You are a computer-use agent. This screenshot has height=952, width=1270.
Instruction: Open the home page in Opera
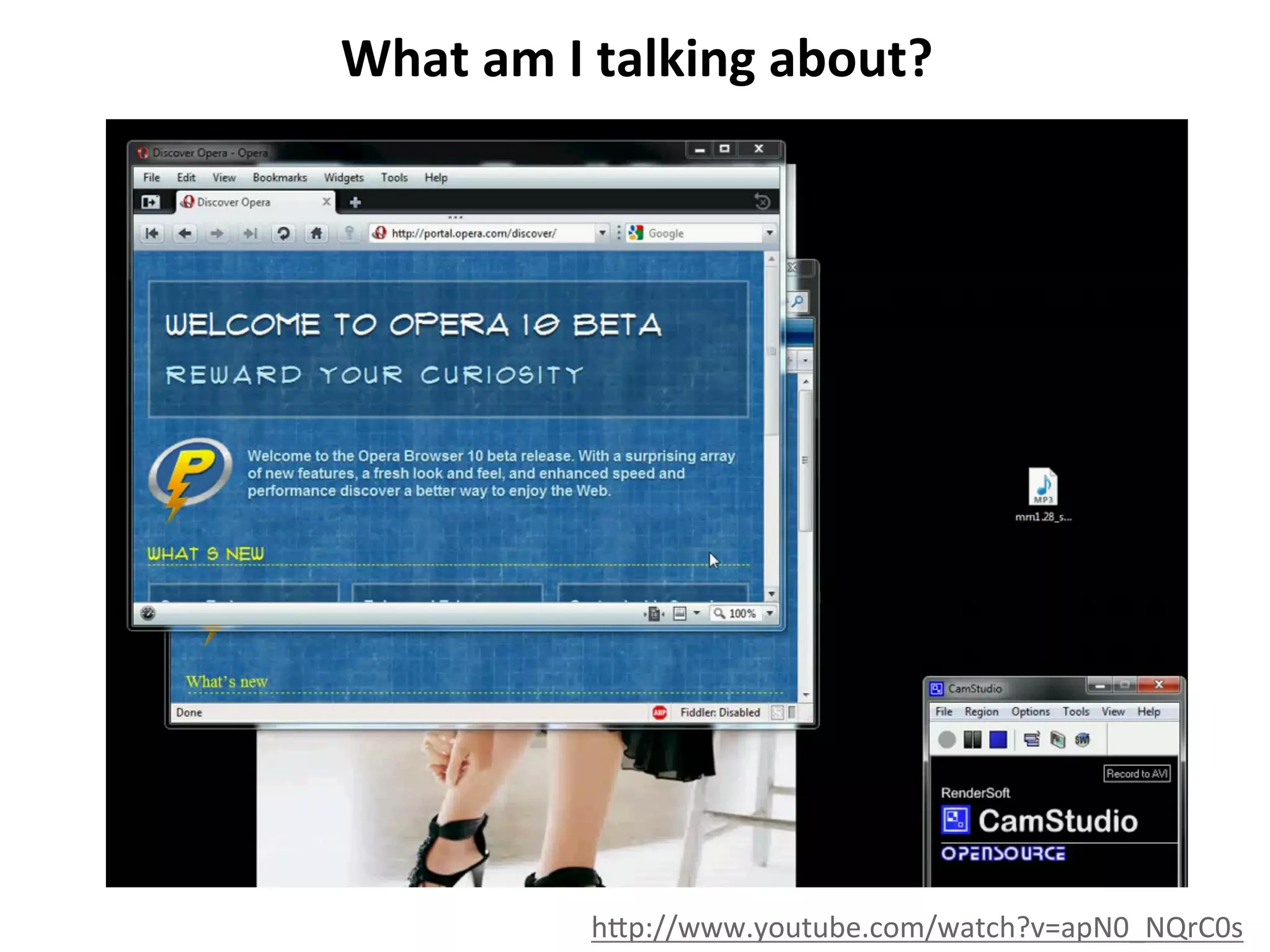coord(316,234)
